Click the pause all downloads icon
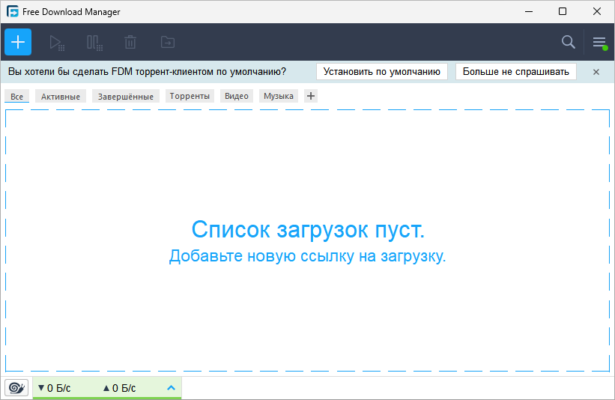 [x=94, y=42]
